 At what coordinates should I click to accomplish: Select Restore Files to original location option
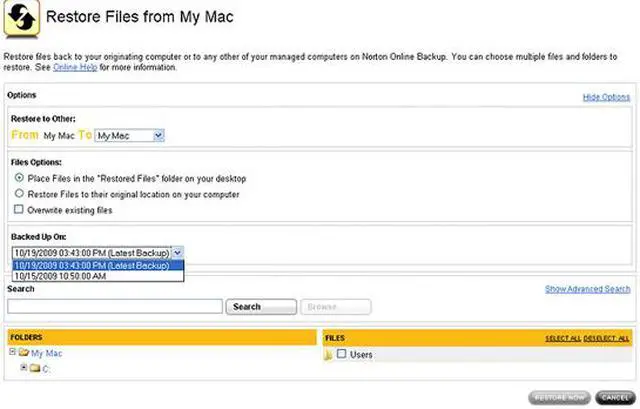coord(19,193)
